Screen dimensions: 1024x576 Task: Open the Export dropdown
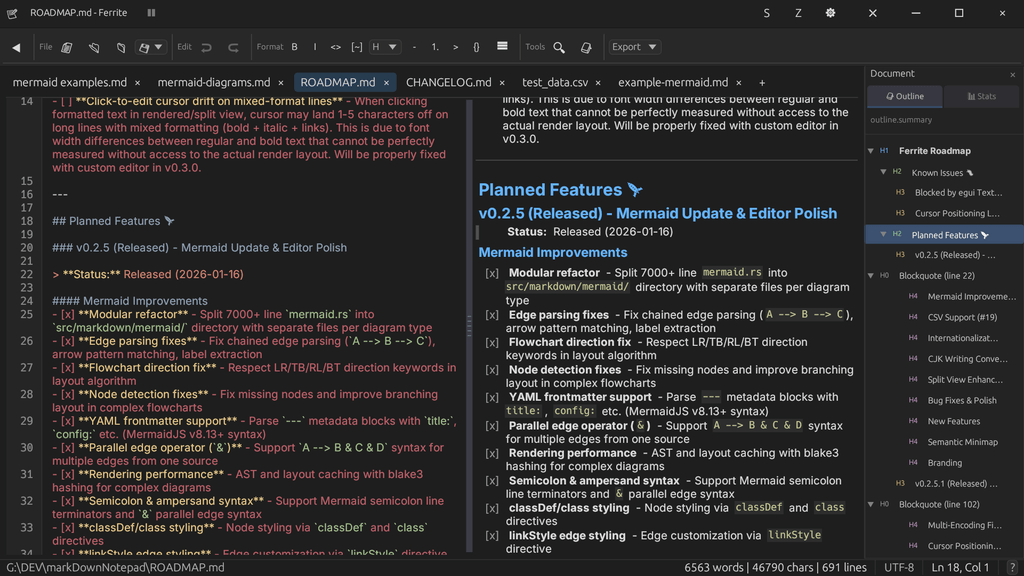(637, 47)
